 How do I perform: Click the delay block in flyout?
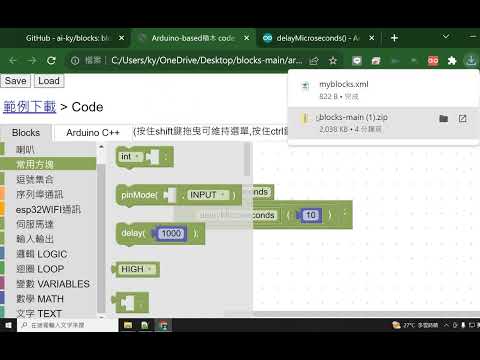pos(133,233)
